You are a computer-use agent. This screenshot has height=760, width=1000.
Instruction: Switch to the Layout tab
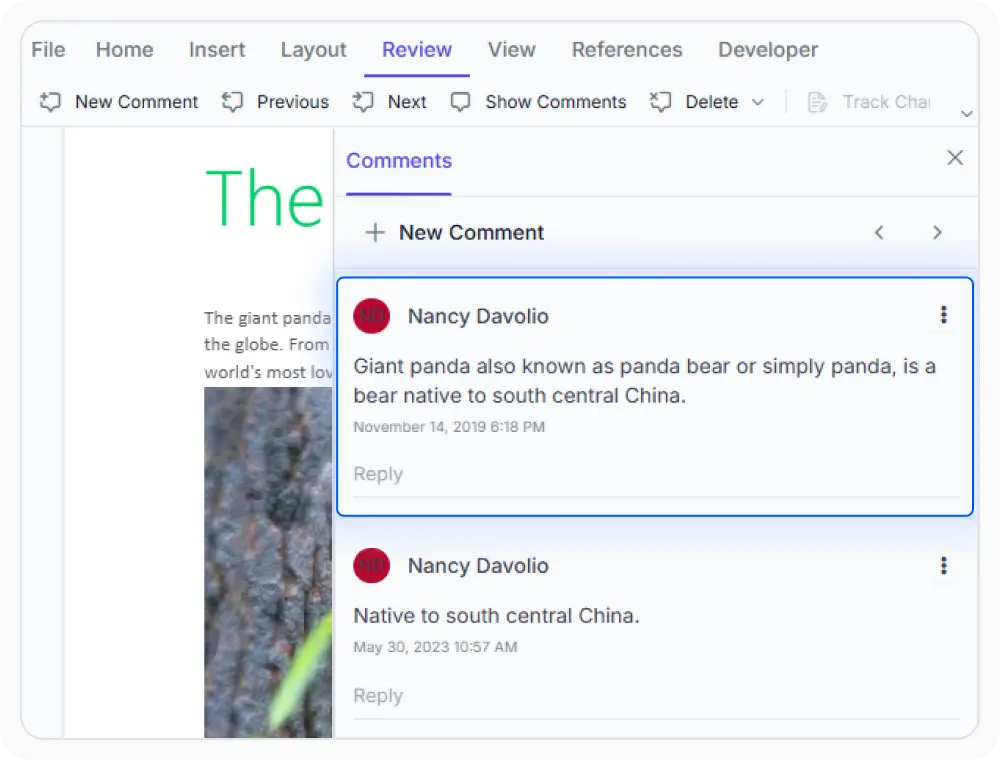point(314,50)
